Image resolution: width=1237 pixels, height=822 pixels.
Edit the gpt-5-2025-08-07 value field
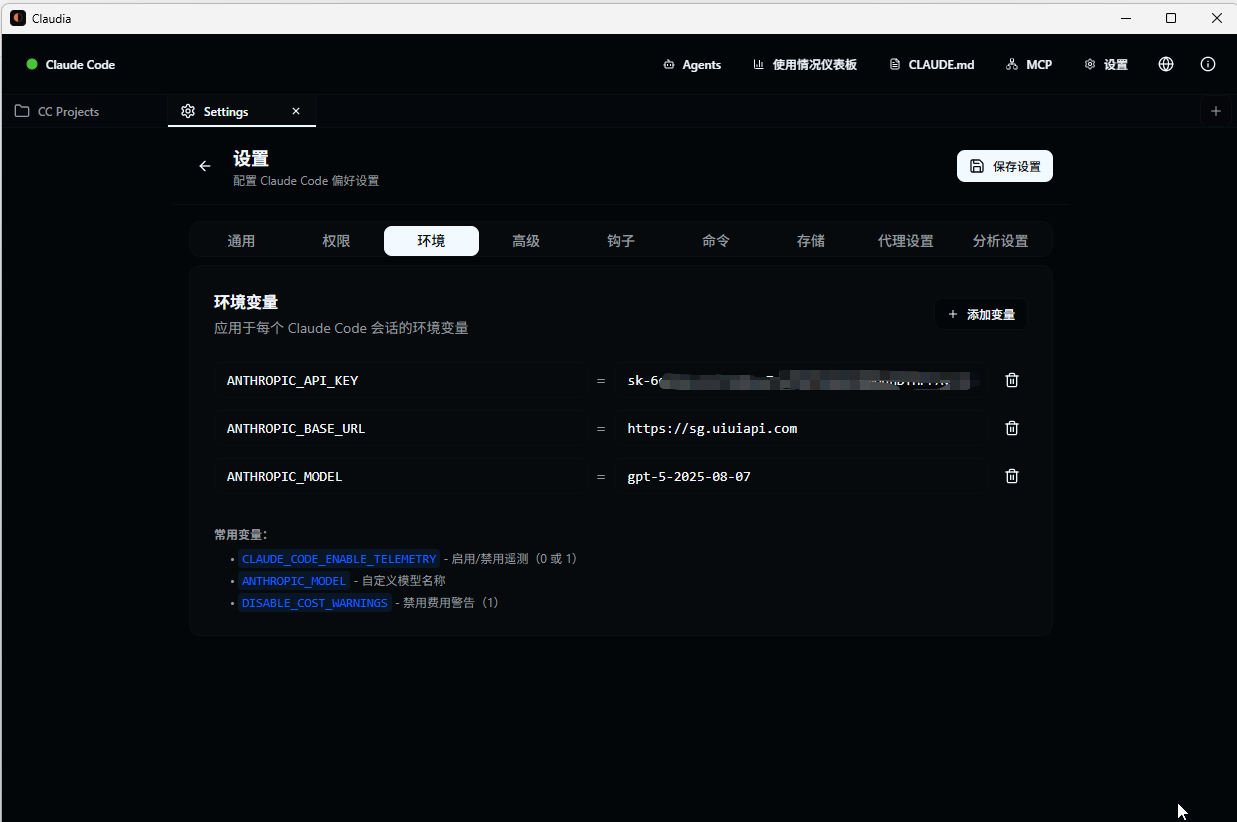(x=803, y=476)
